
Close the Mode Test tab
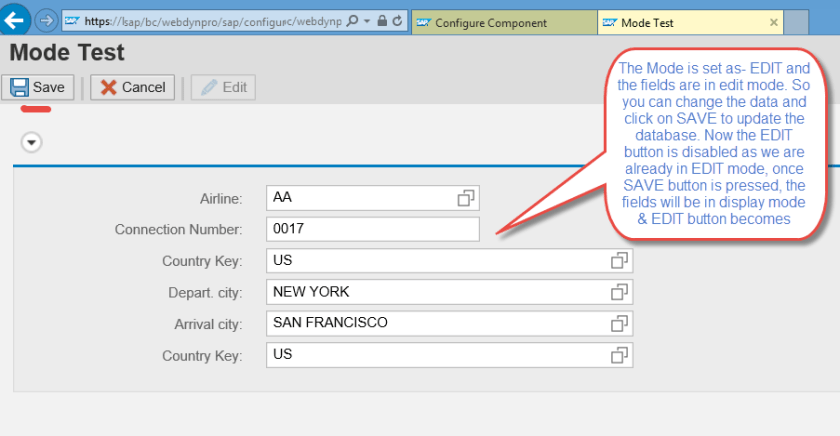pos(773,22)
